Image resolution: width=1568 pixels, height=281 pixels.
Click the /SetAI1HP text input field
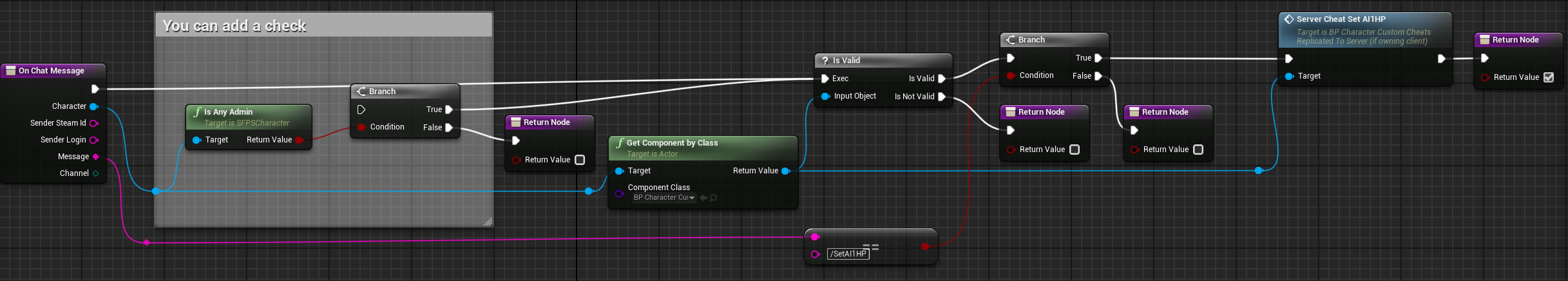tap(848, 254)
